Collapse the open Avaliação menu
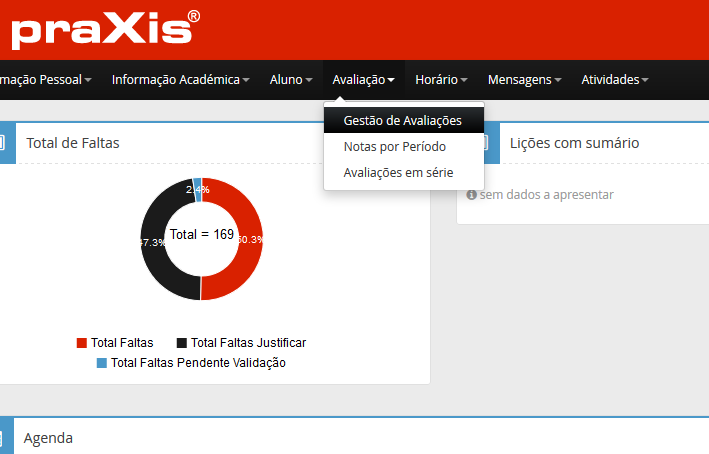Viewport: 709px width, 454px height. (363, 79)
